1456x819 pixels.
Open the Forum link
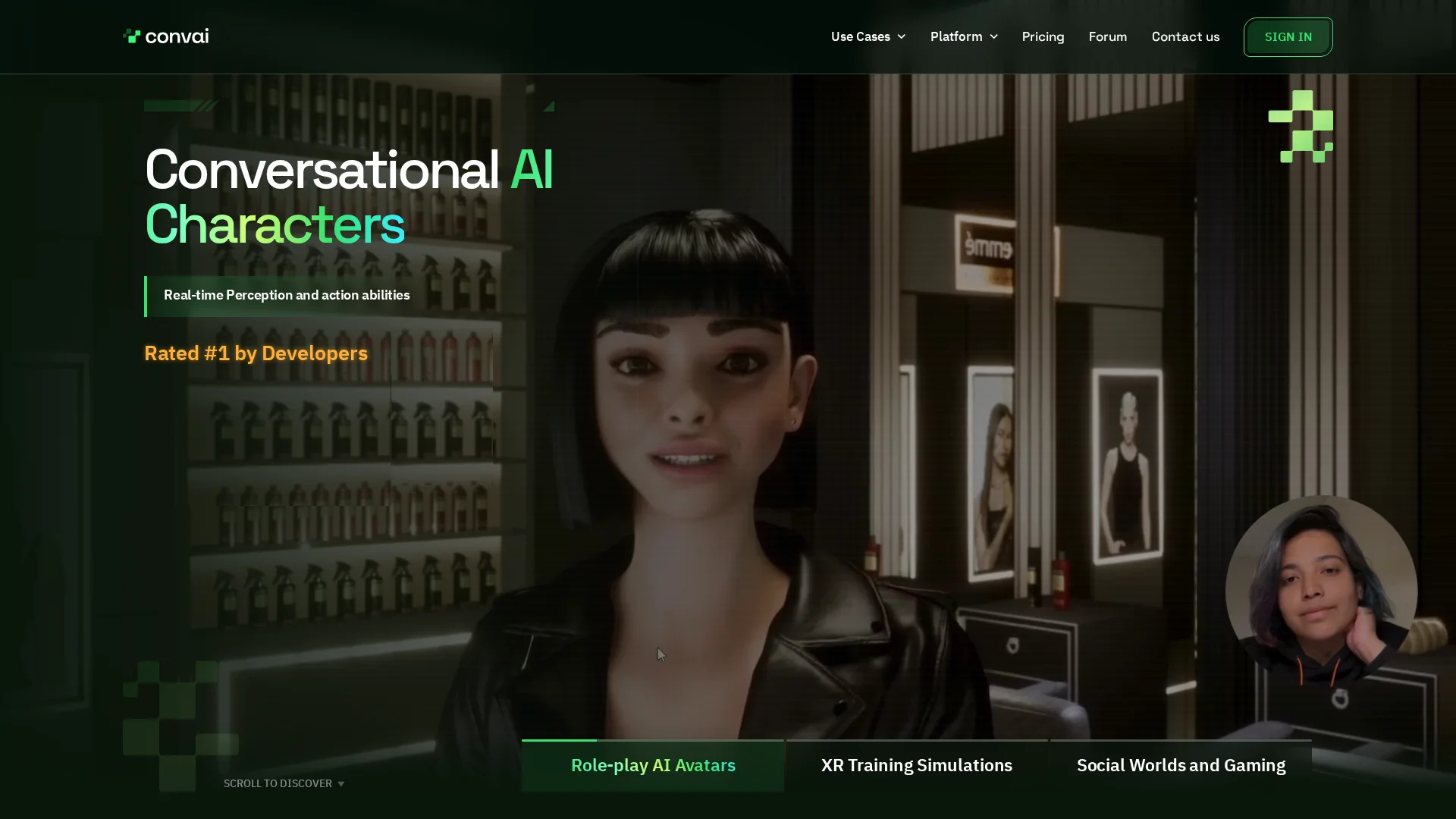1107,36
